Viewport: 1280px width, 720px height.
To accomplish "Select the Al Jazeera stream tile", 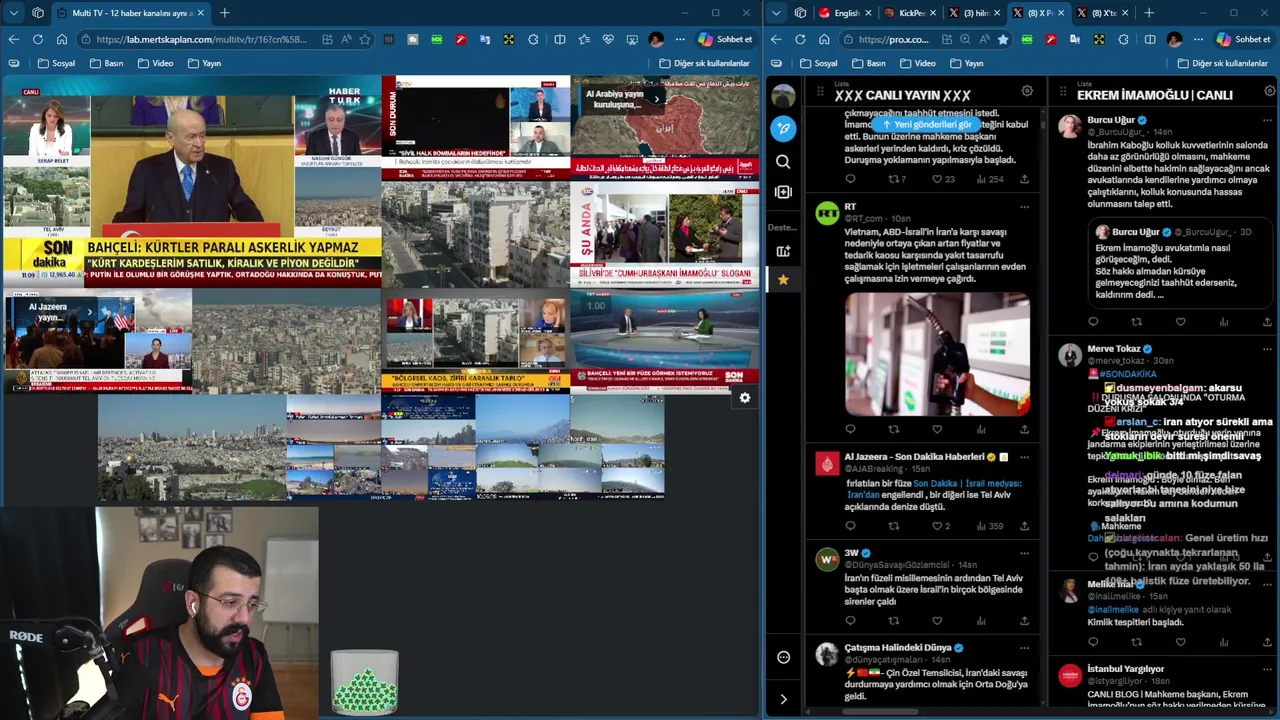I will (x=97, y=341).
